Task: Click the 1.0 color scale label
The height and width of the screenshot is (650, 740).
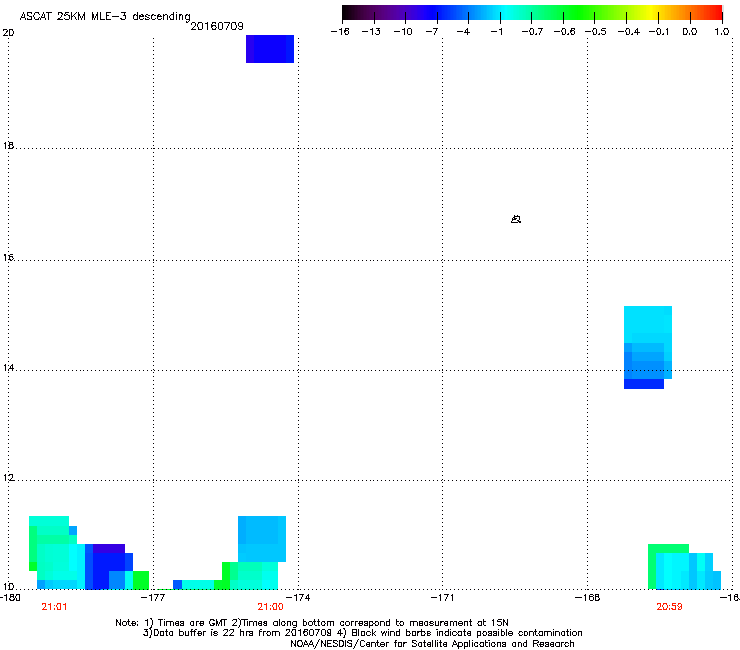Action: pyautogui.click(x=722, y=32)
